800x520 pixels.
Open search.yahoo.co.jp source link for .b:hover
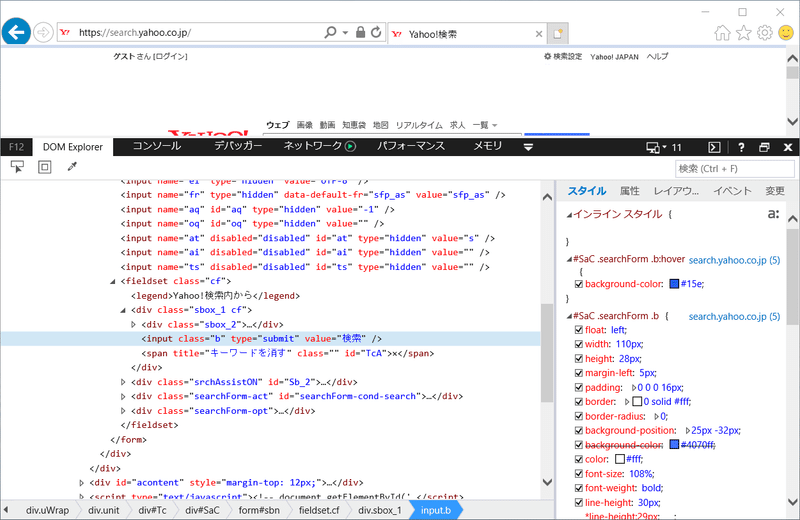click(734, 260)
